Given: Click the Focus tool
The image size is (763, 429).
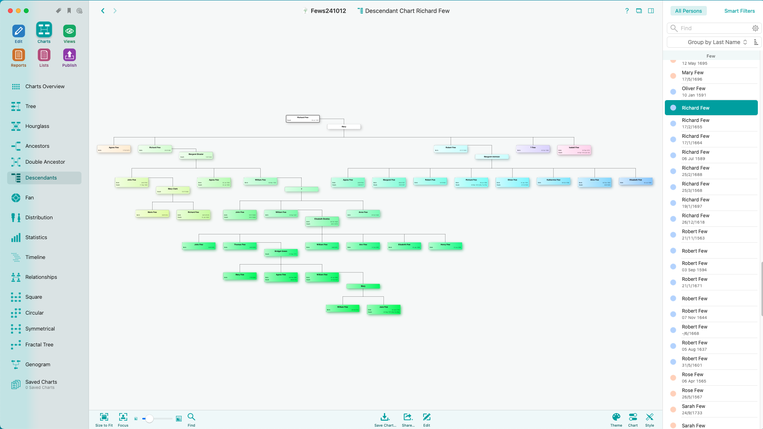Looking at the screenshot, I should (x=123, y=420).
